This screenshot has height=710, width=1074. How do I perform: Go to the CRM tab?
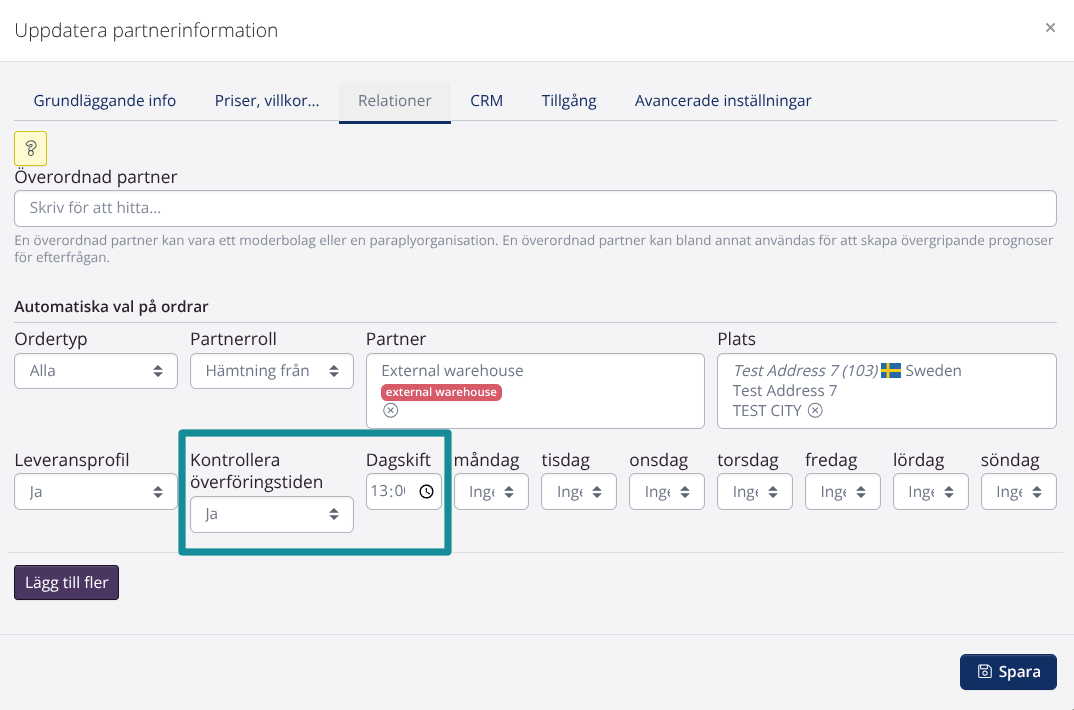[x=486, y=101]
